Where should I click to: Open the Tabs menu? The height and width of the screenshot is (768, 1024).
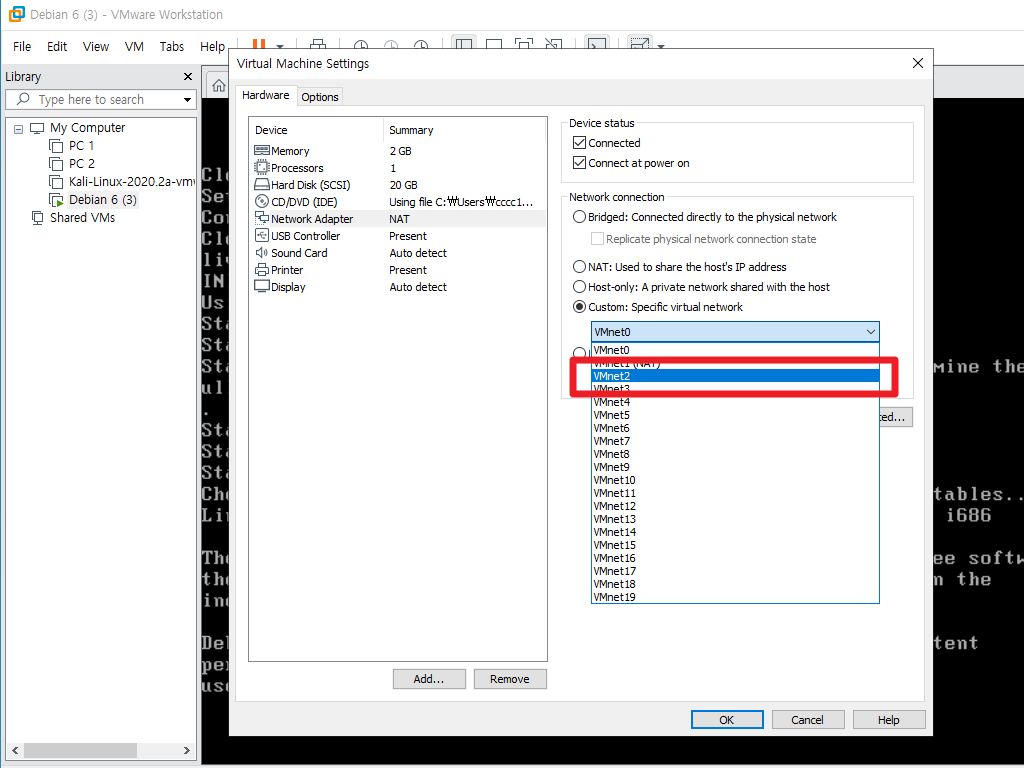(x=172, y=46)
